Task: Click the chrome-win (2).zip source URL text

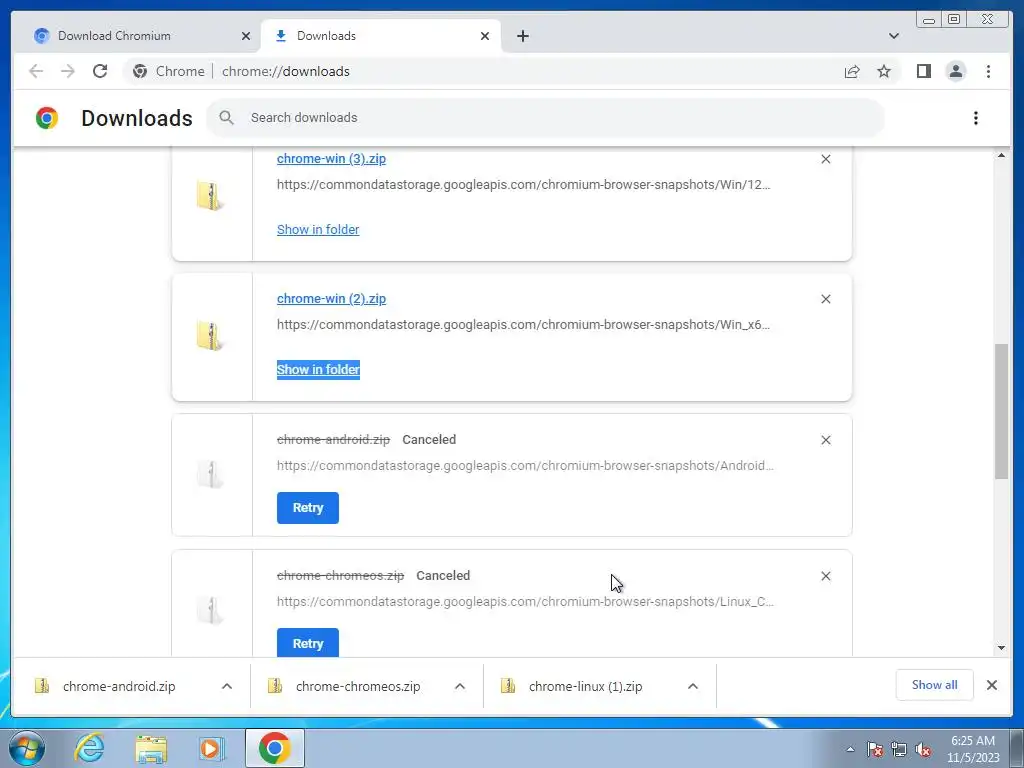Action: [523, 325]
